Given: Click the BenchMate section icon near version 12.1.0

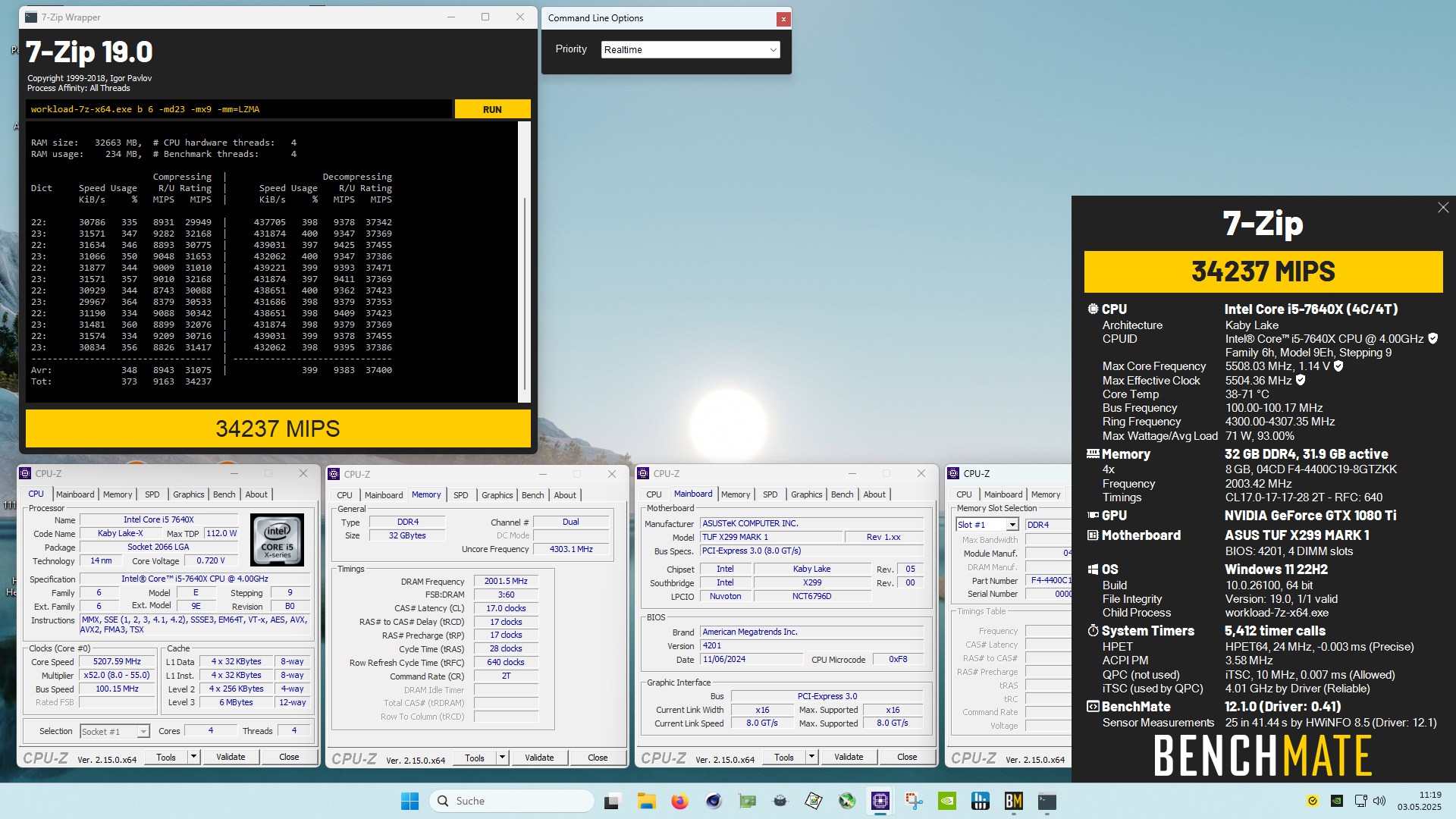Looking at the screenshot, I should [1093, 706].
